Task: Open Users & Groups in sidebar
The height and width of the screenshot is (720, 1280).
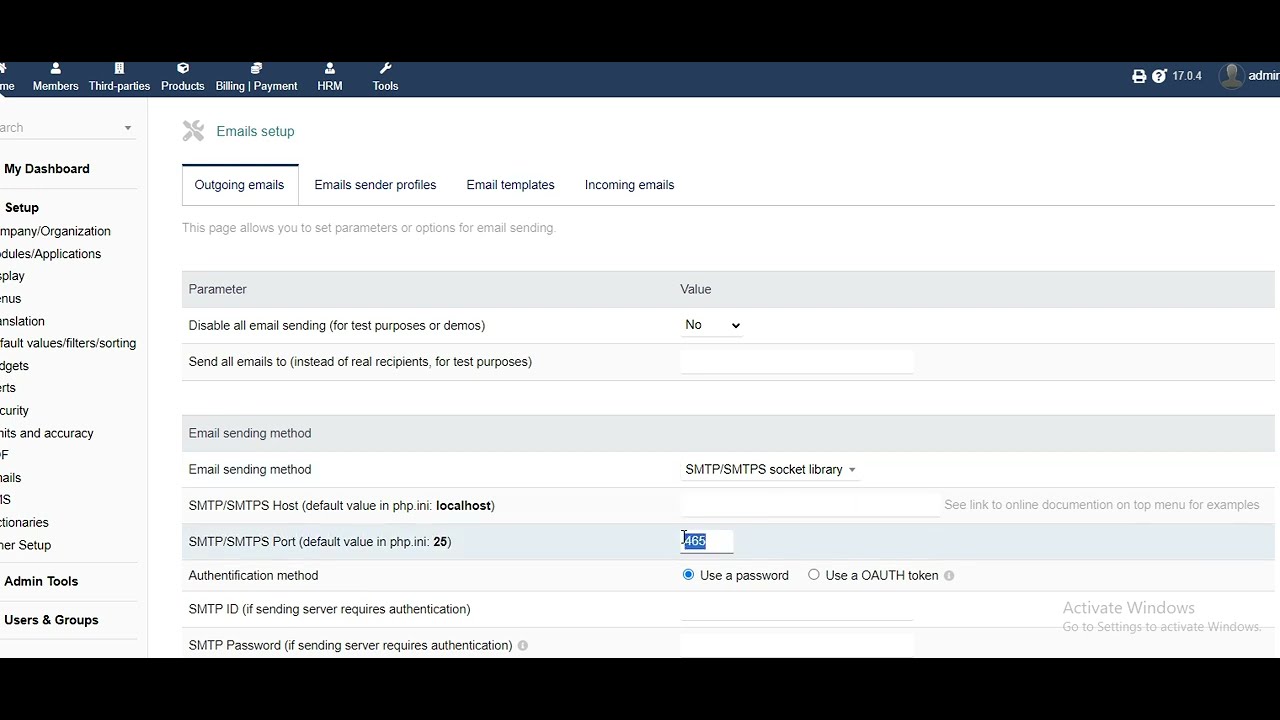Action: point(51,620)
